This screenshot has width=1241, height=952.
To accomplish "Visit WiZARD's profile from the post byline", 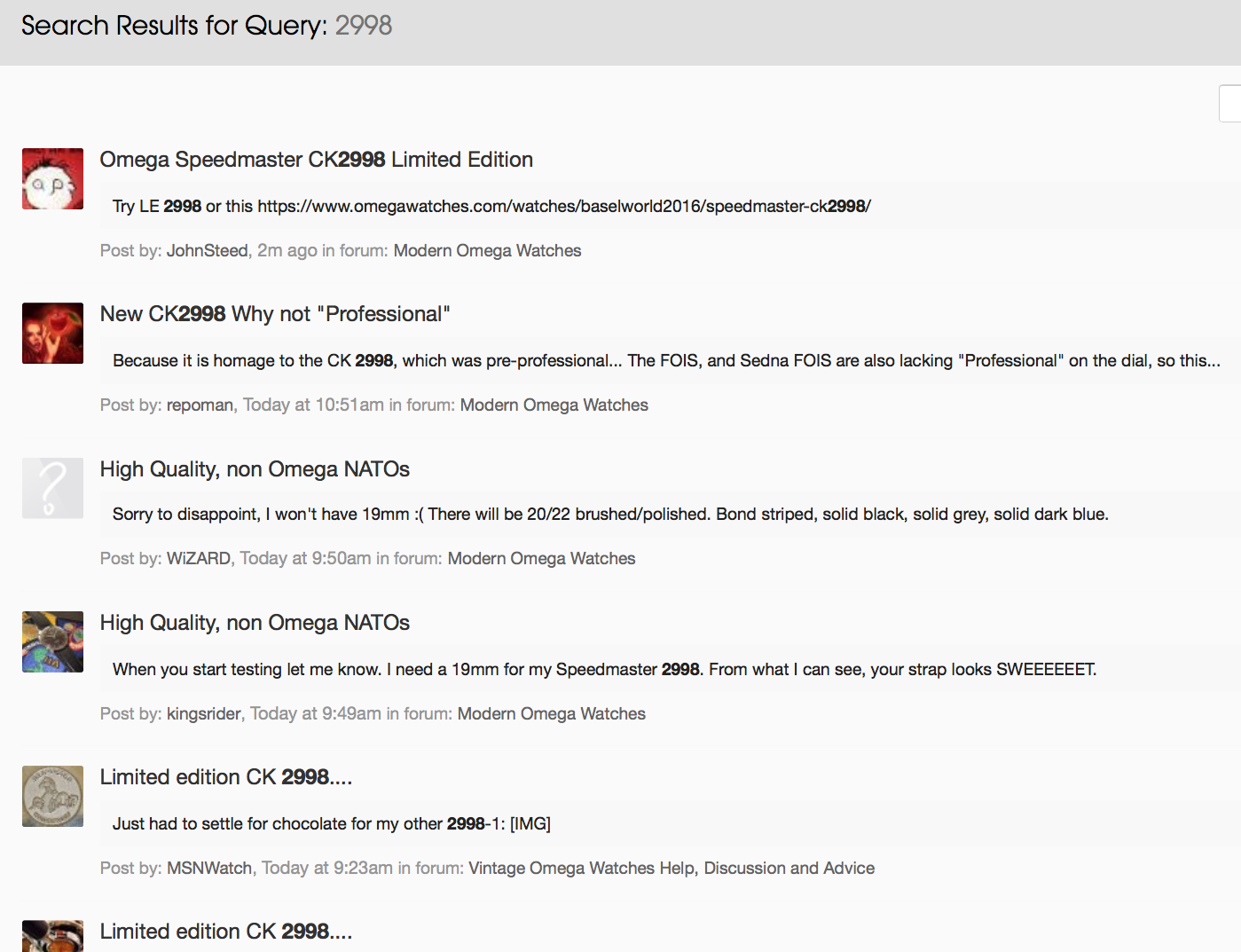I will (198, 559).
